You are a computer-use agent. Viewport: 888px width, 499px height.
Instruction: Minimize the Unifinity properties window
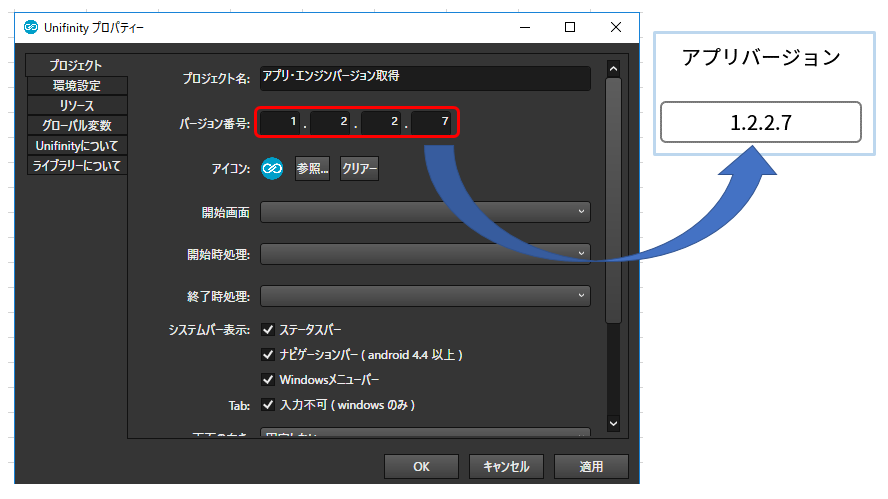pos(523,27)
